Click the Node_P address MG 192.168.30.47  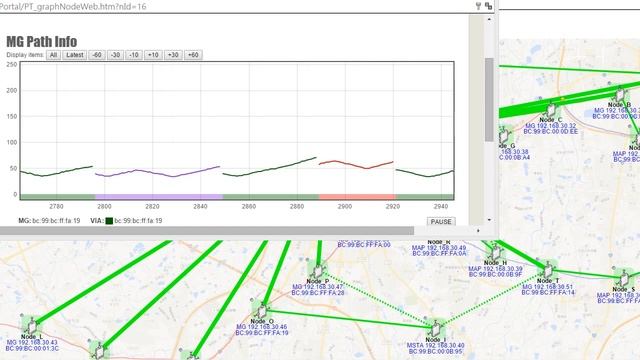coord(318,287)
